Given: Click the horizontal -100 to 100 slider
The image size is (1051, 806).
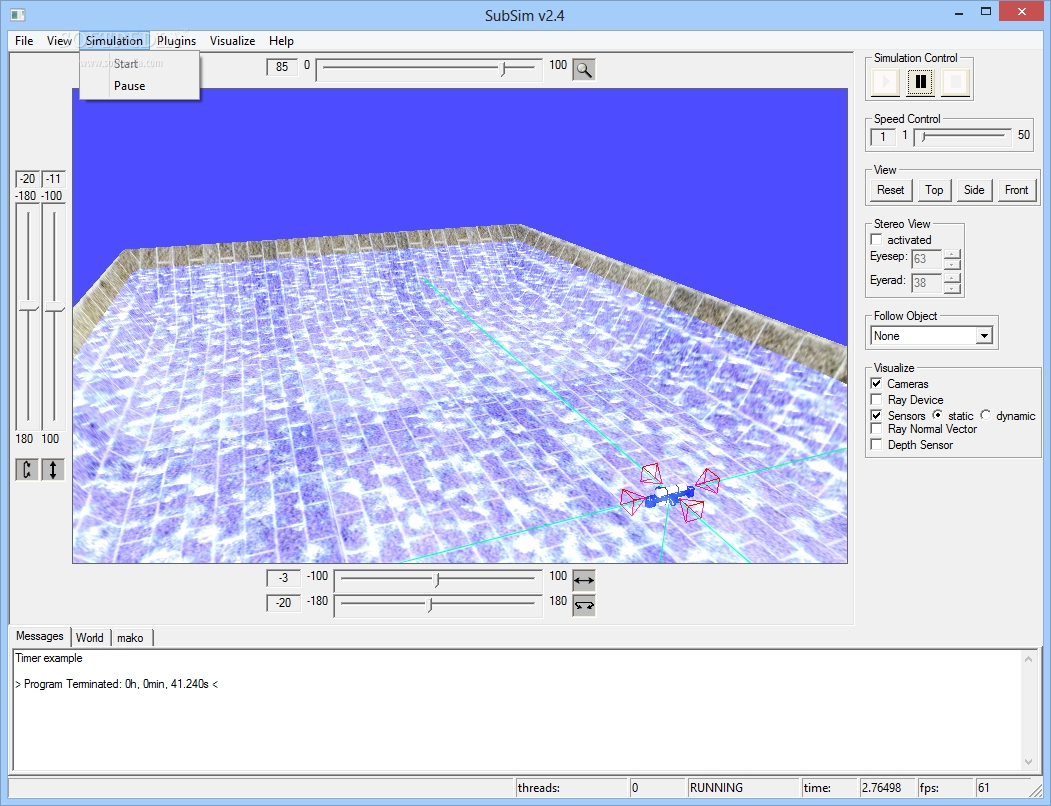Looking at the screenshot, I should pos(438,580).
